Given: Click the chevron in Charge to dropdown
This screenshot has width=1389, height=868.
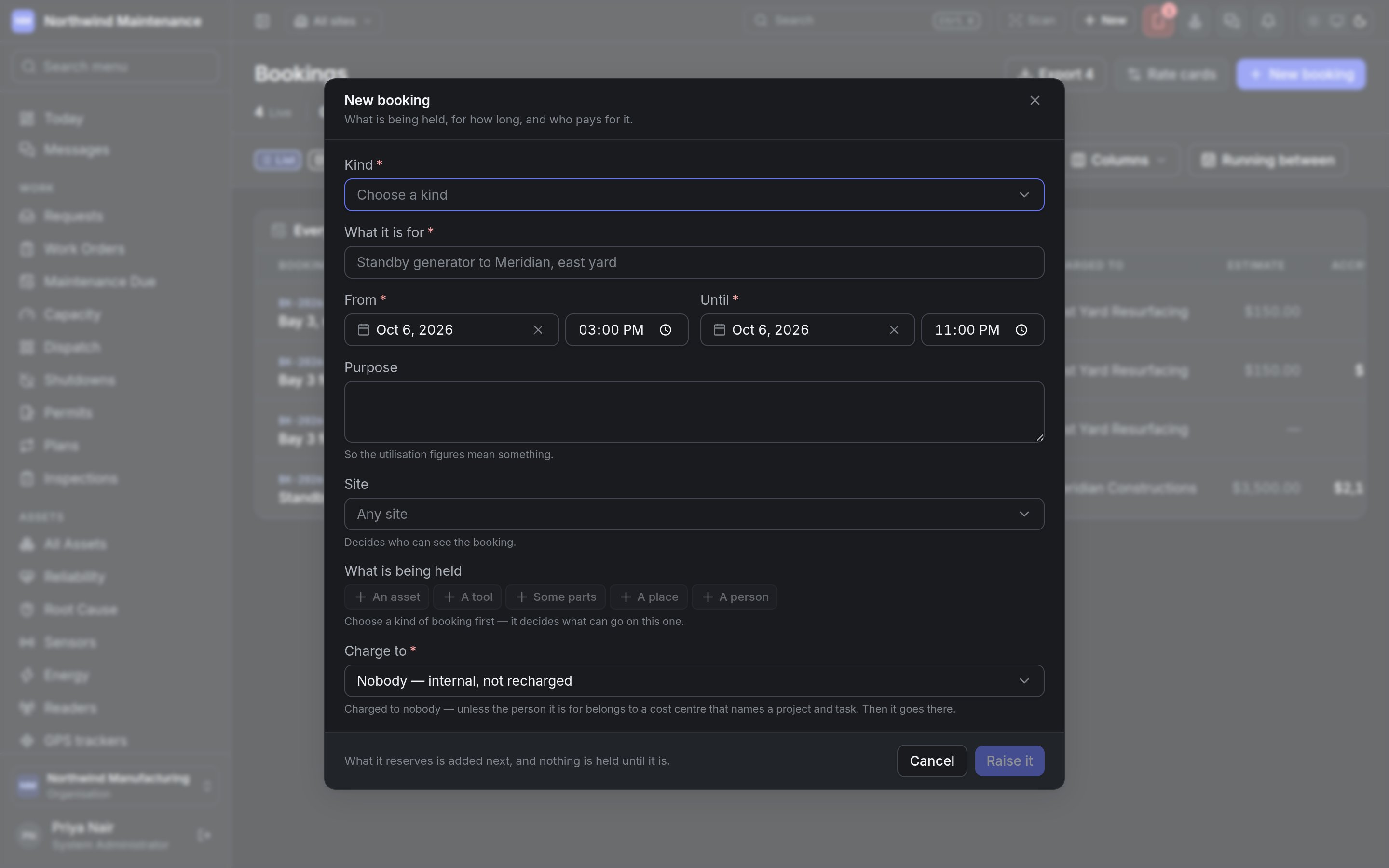Looking at the screenshot, I should pyautogui.click(x=1024, y=681).
